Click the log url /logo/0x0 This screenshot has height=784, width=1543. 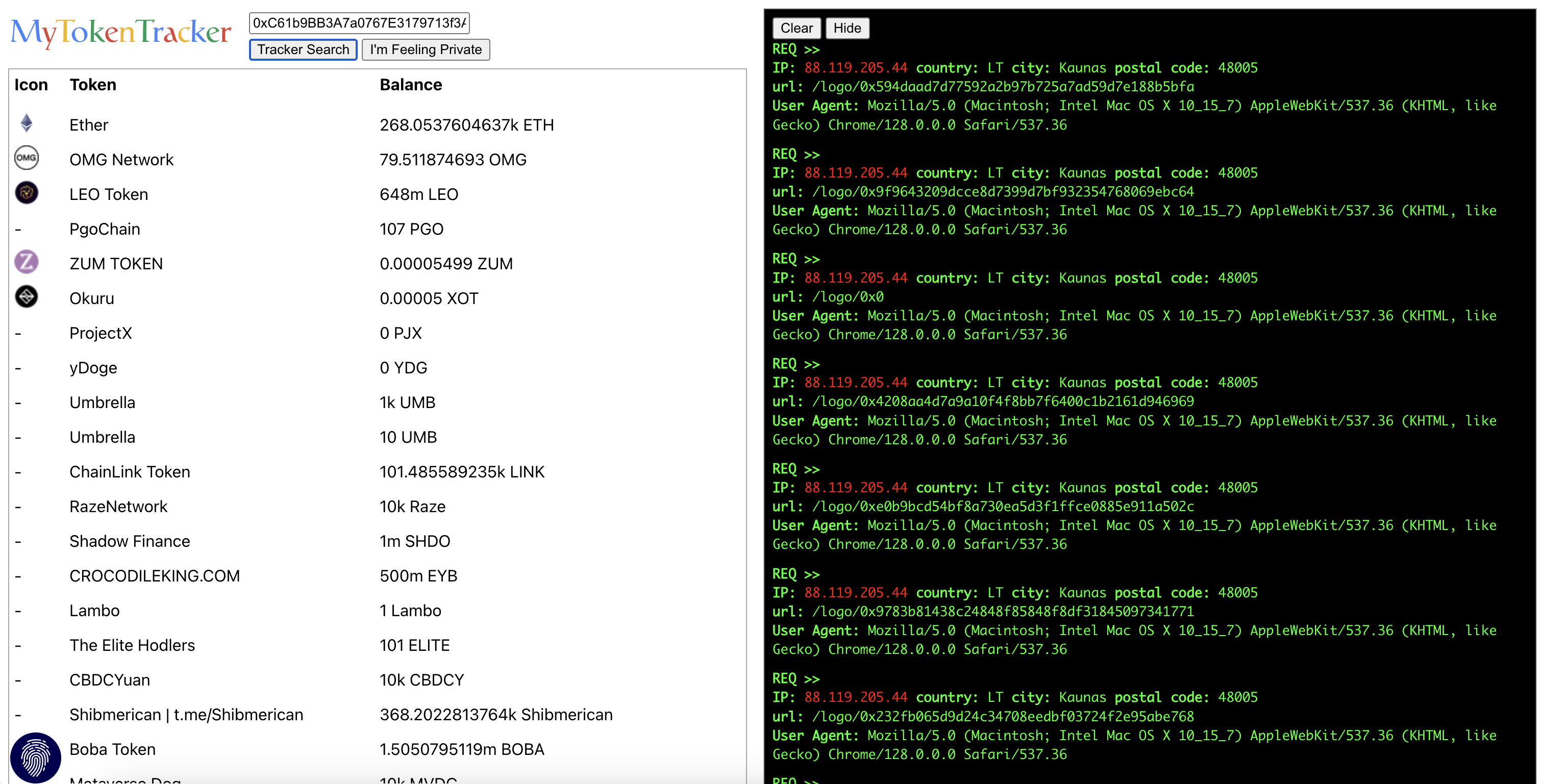pos(848,297)
